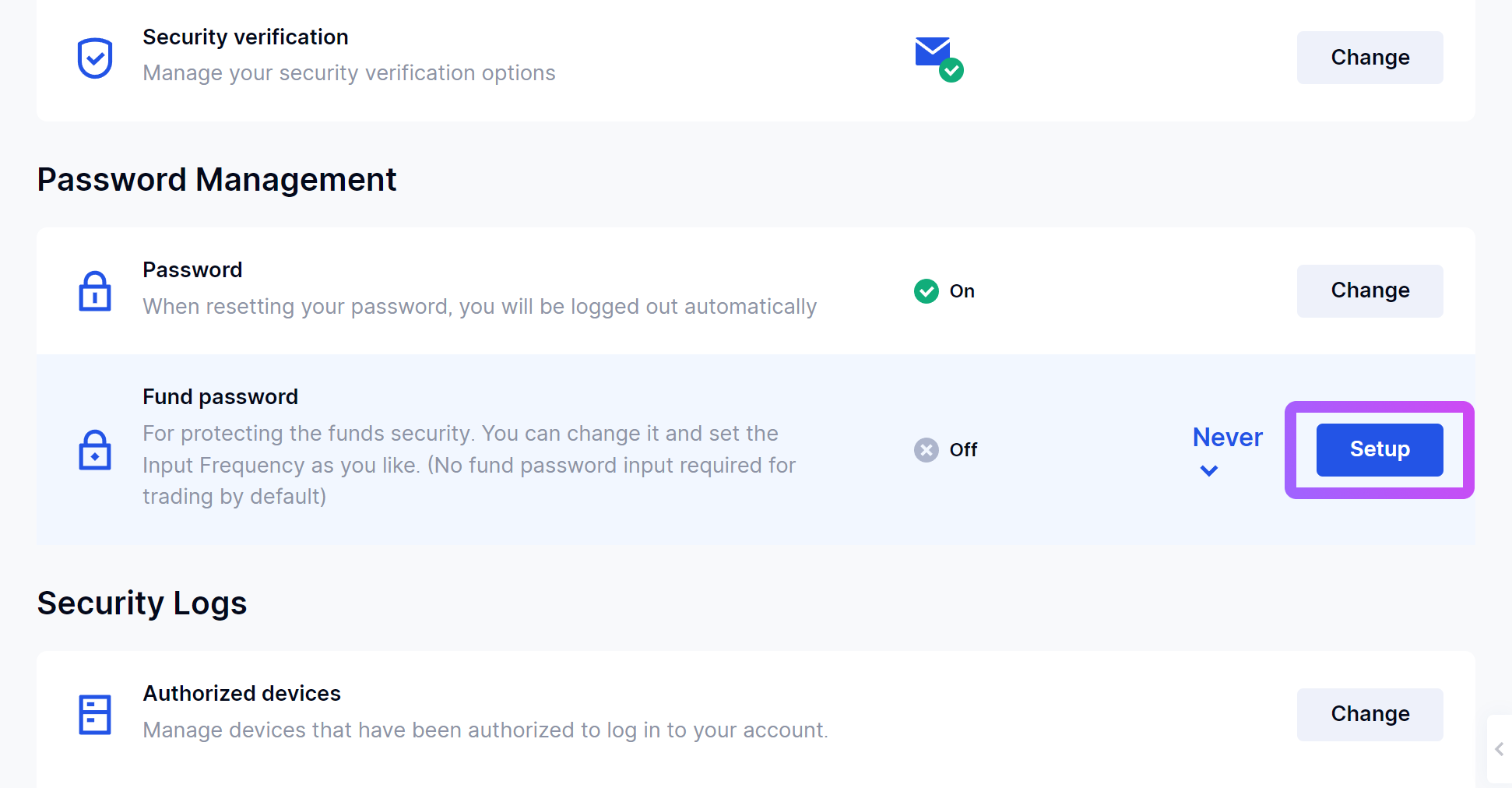Image resolution: width=1512 pixels, height=788 pixels.
Task: Click the Password row title
Action: pos(192,270)
